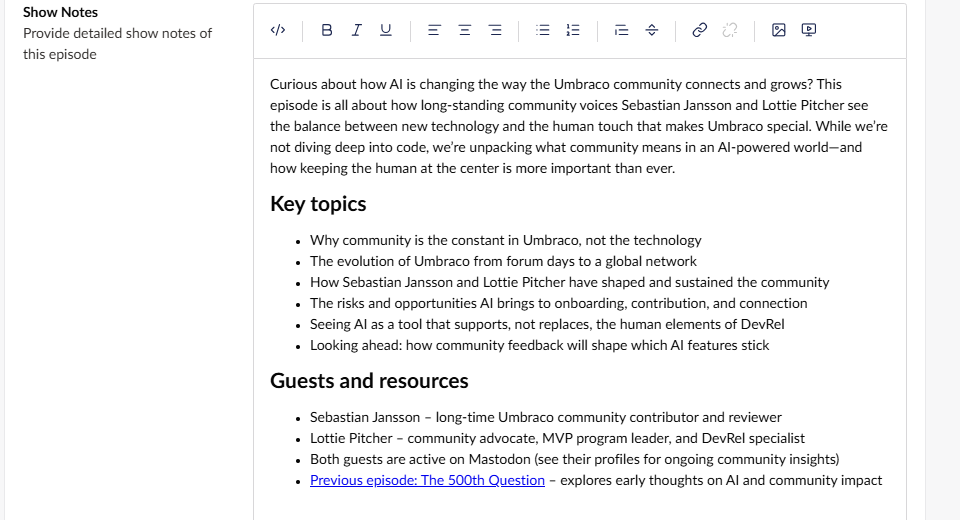Click the intro paragraph starting 'Curious about how AI'
This screenshot has width=960, height=520.
click(579, 126)
